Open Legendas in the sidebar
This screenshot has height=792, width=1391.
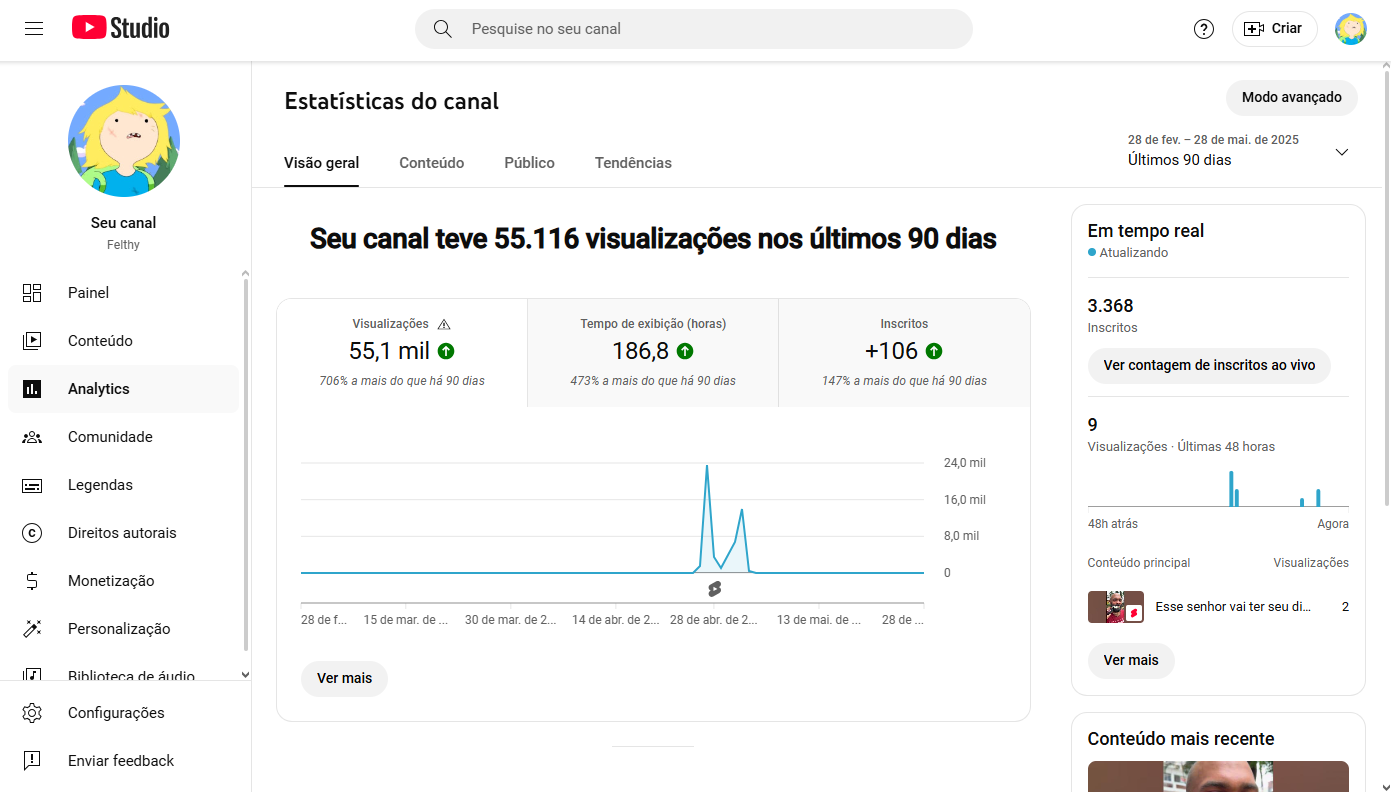pos(124,485)
